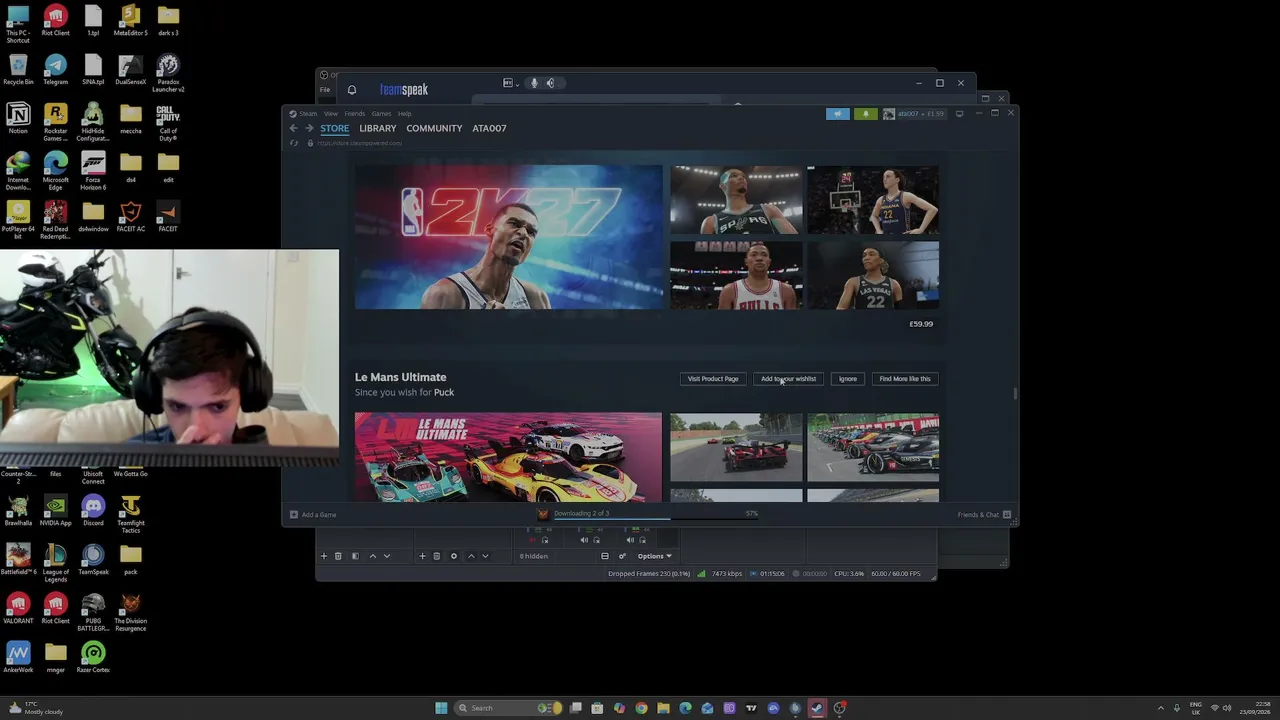Show hidden system tray icons
The image size is (1280, 720).
[1161, 708]
